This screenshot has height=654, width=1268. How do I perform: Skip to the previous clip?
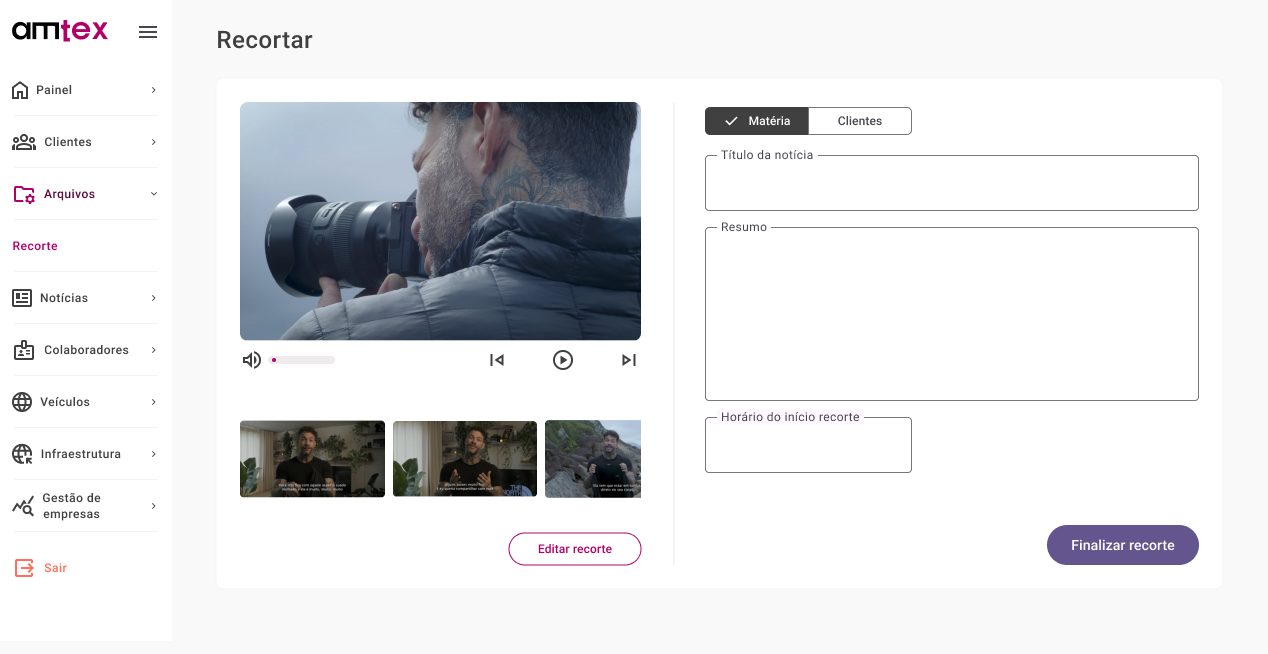[497, 360]
